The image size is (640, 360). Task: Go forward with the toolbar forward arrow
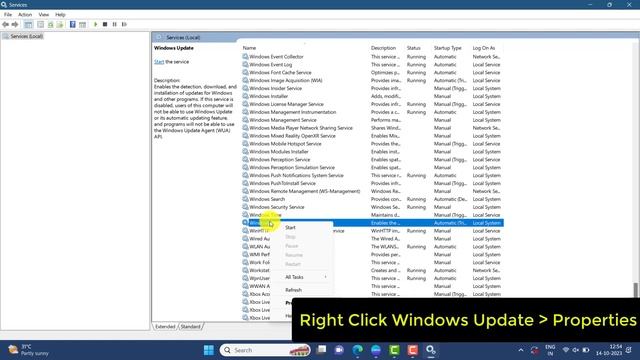coord(15,24)
